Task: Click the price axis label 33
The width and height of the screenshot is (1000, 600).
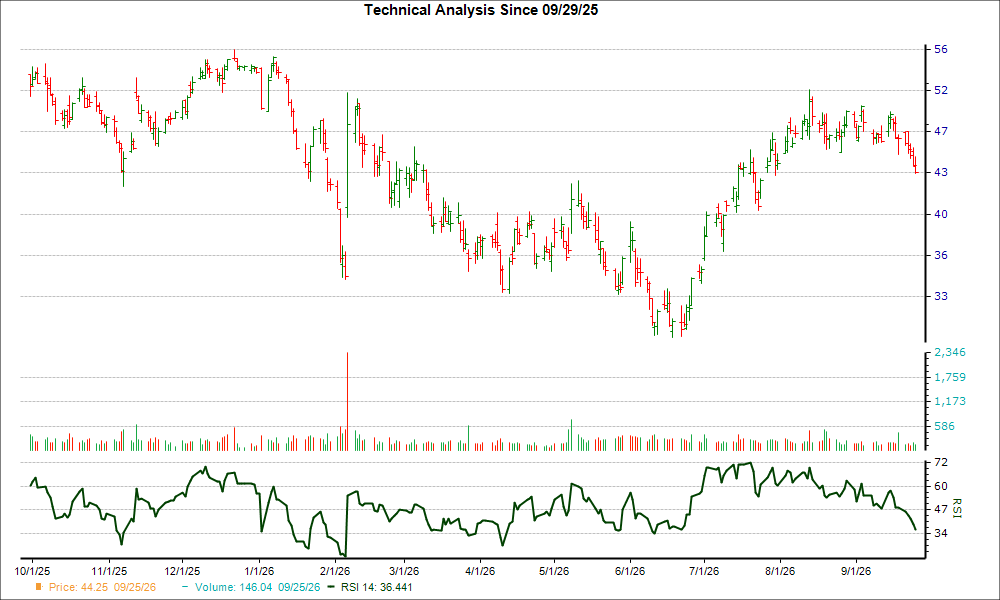Action: (x=941, y=296)
